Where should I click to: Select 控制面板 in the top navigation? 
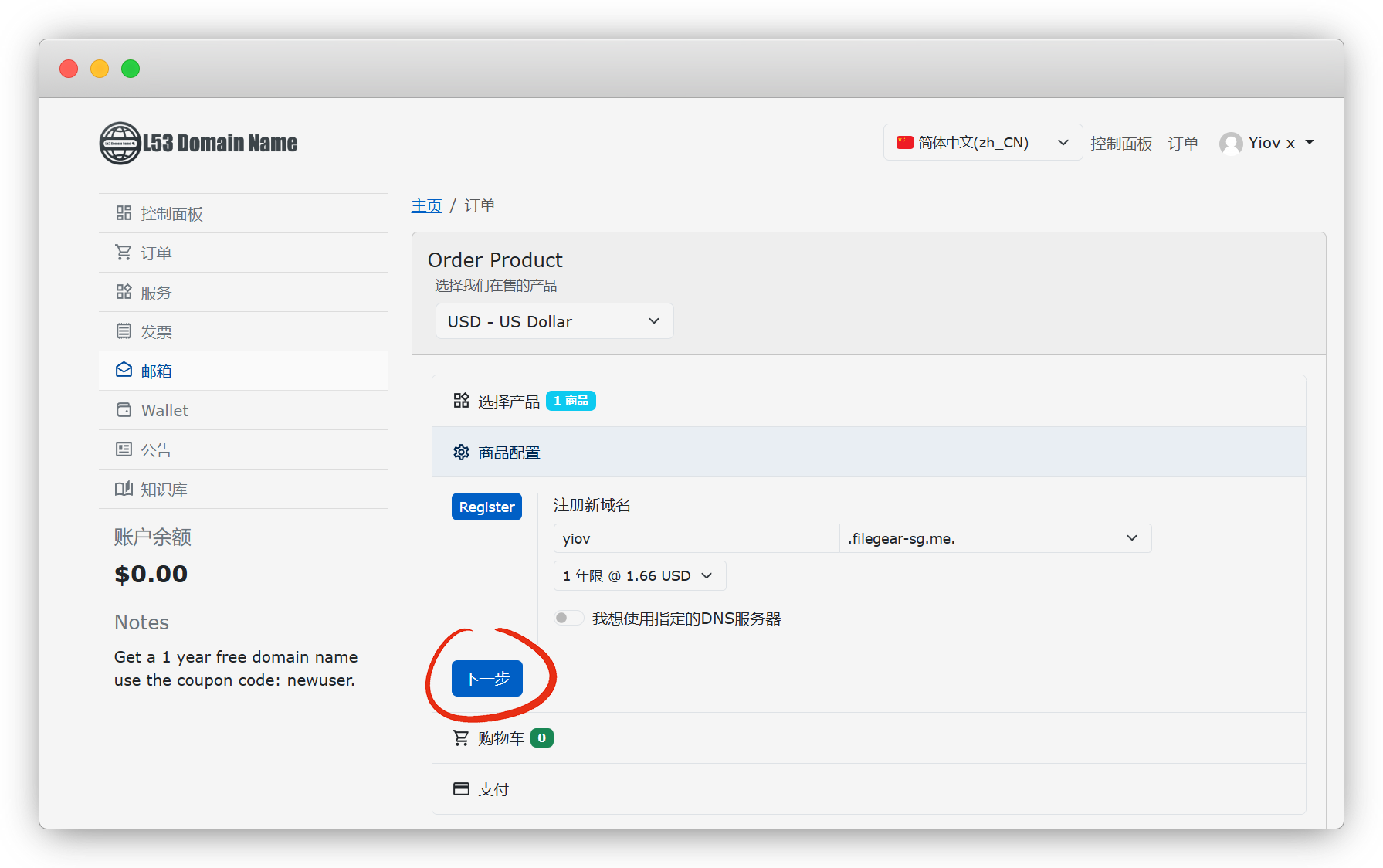pyautogui.click(x=1120, y=144)
